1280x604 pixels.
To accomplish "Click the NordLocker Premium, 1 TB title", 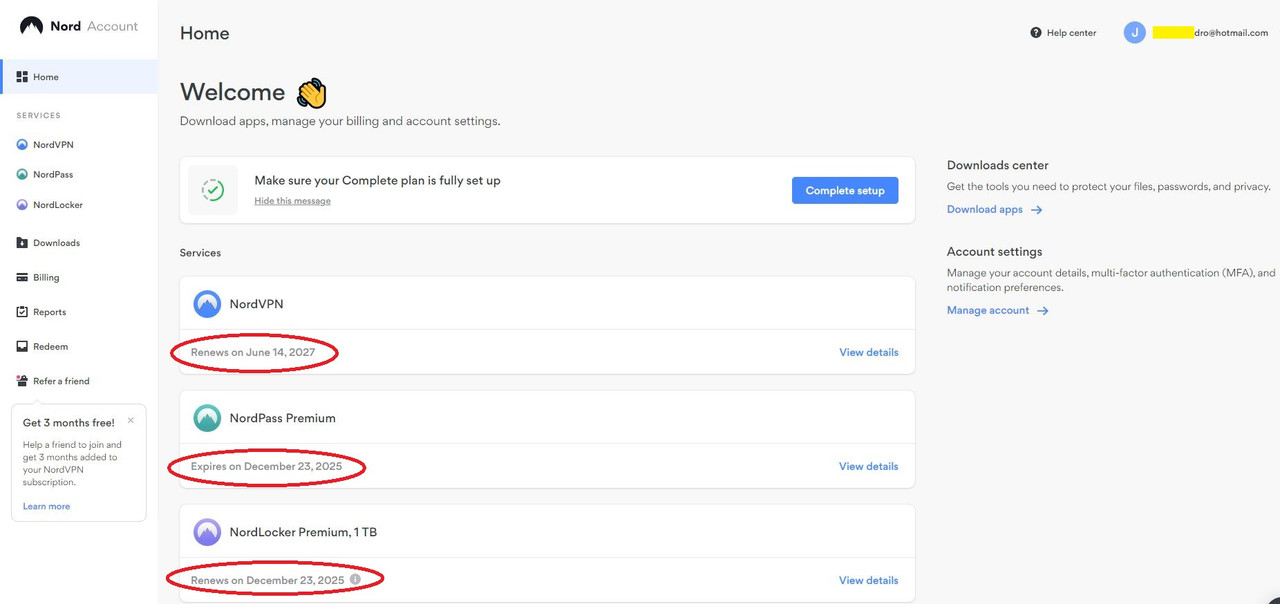I will 303,532.
